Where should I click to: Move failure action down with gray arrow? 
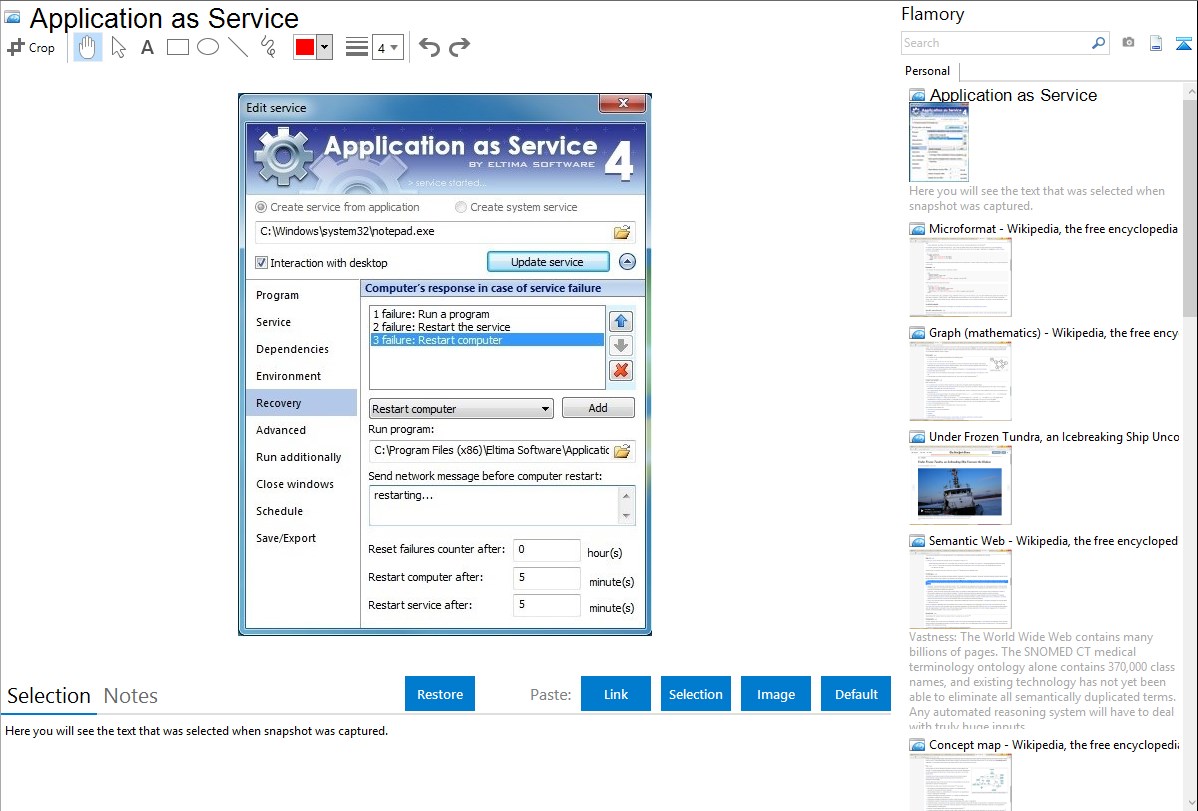[621, 345]
